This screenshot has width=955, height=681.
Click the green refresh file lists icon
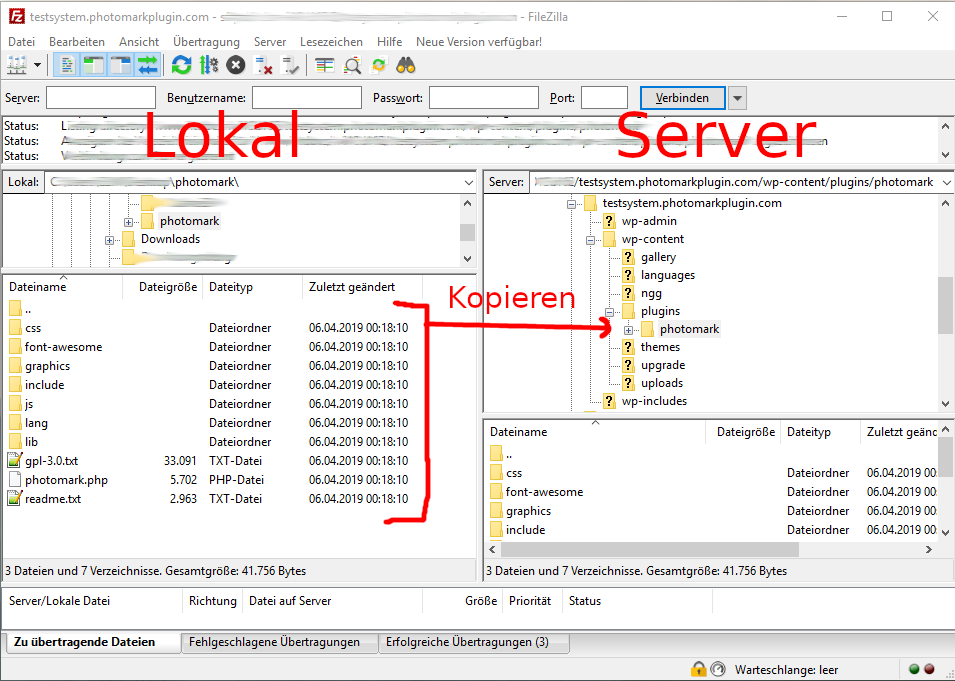[181, 66]
